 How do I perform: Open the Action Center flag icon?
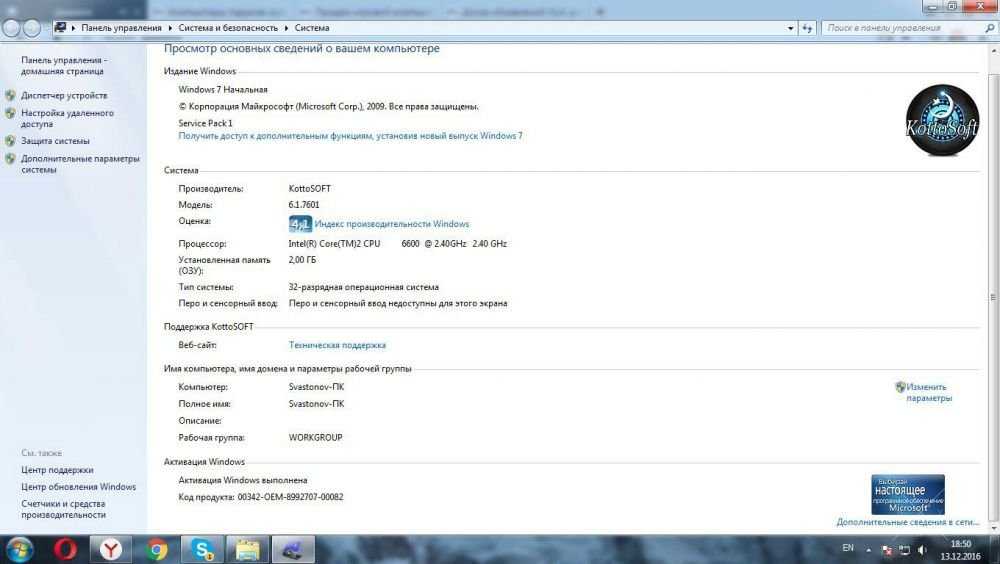tap(886, 549)
